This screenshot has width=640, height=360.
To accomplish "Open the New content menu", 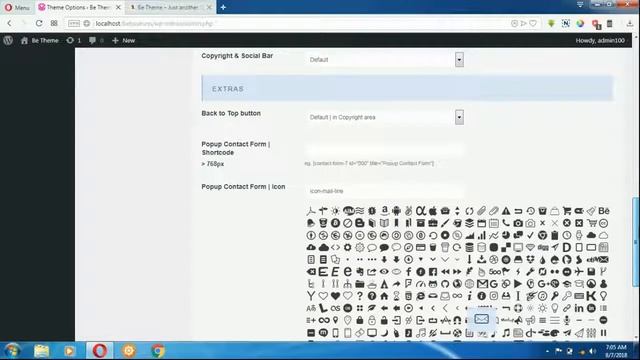I will [x=123, y=40].
